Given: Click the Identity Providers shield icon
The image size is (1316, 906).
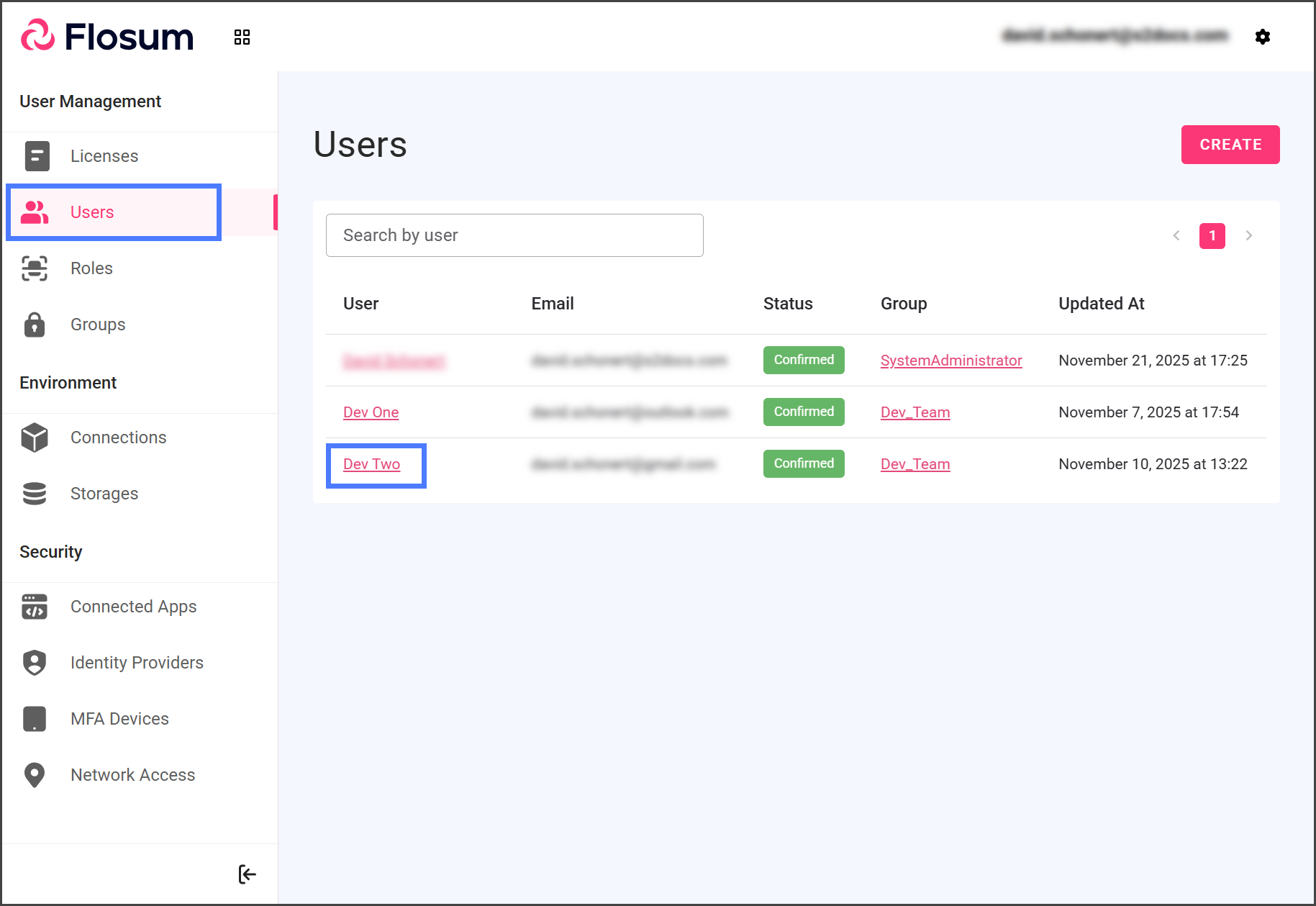Looking at the screenshot, I should pyautogui.click(x=35, y=663).
